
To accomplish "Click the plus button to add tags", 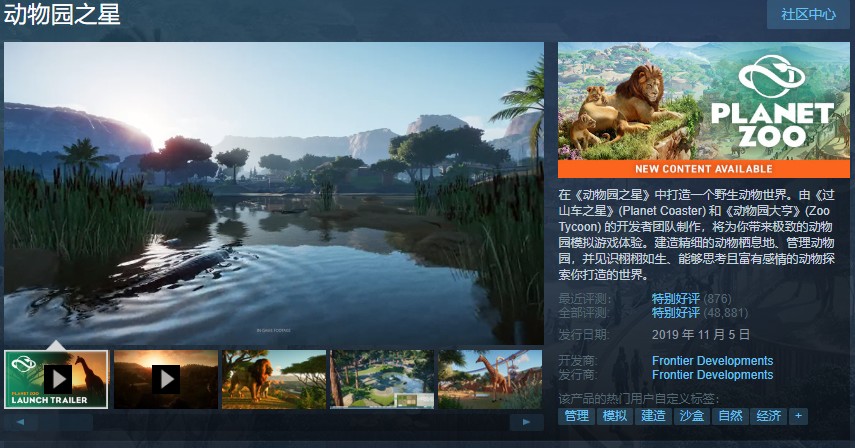I will click(798, 416).
